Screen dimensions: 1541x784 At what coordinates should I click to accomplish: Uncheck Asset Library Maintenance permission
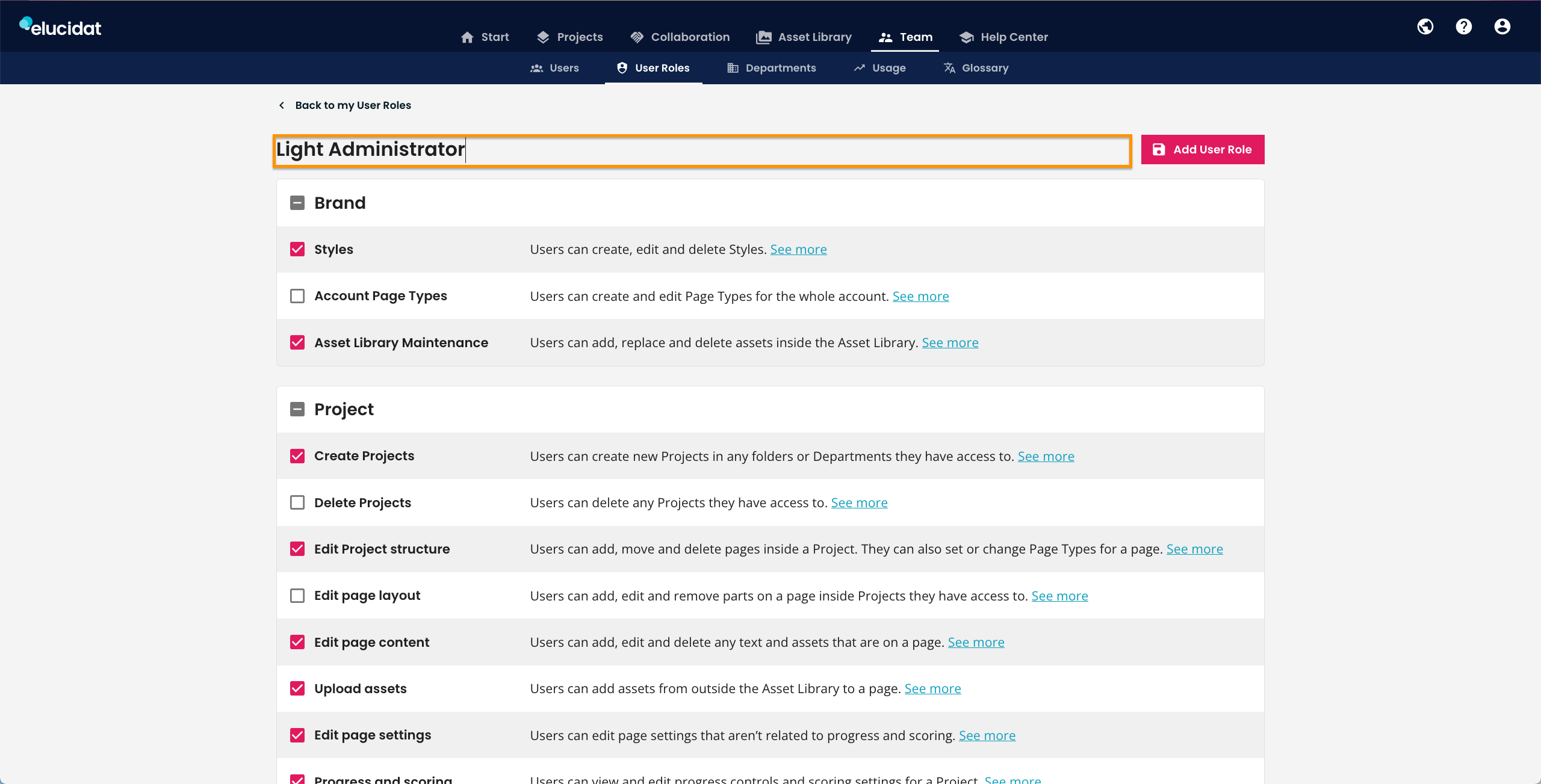pos(297,342)
